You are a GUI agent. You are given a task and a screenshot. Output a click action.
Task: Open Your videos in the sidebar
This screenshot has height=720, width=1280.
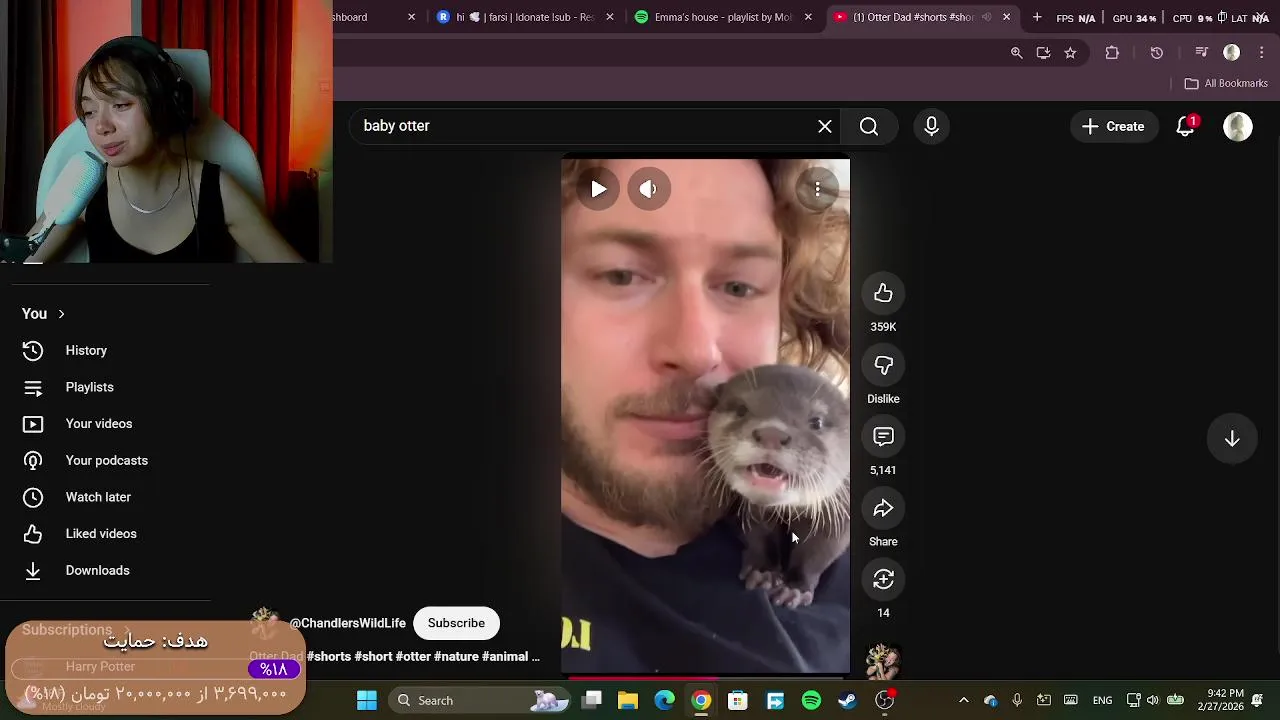point(110,424)
